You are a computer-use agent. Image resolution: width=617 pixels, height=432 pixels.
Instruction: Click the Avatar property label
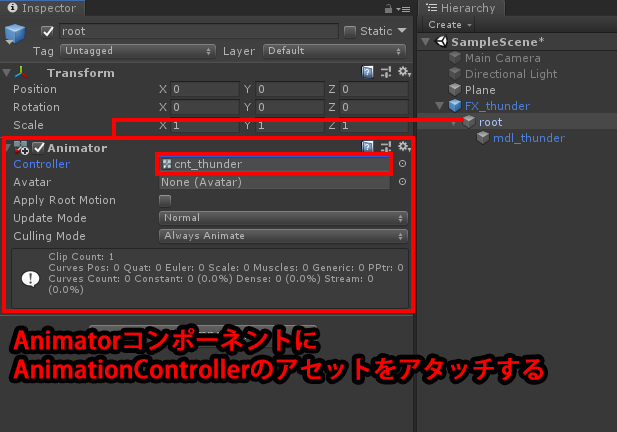[x=32, y=182]
